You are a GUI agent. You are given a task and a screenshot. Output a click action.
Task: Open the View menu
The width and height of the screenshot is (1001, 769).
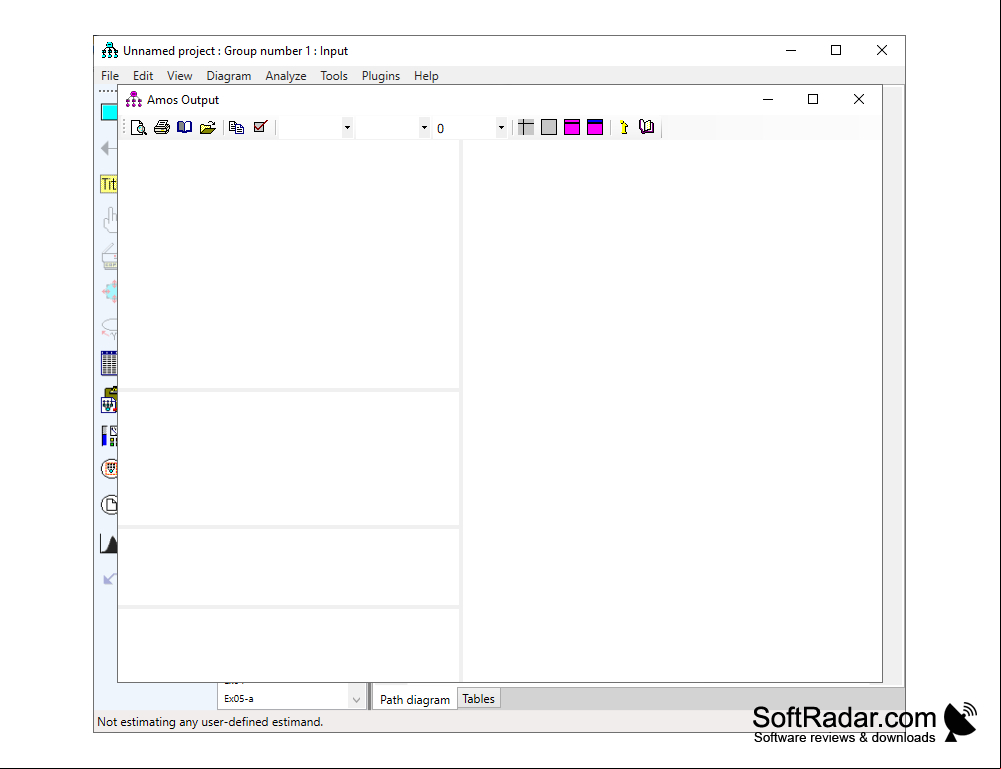point(179,76)
